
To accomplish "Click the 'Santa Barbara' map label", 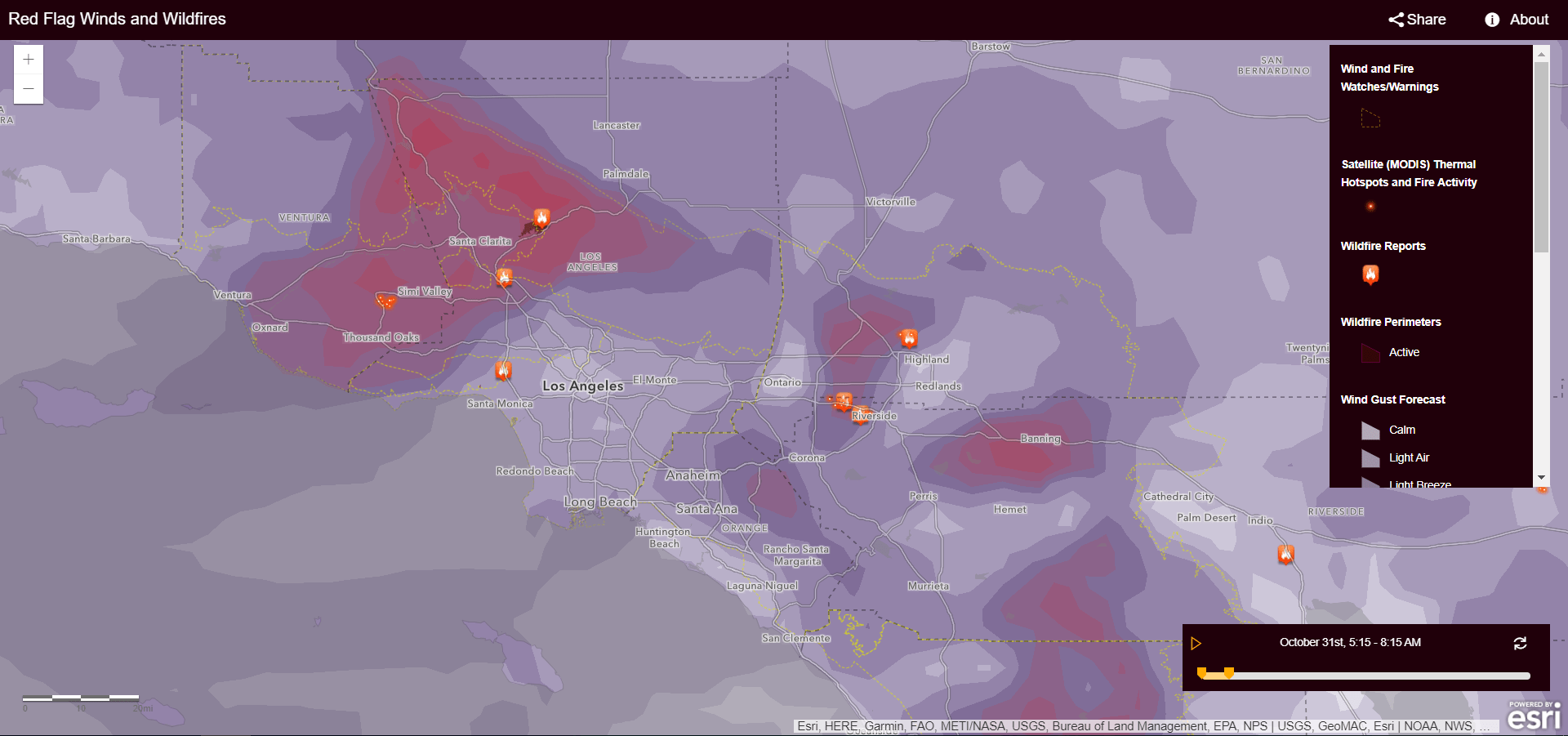I will coord(96,239).
